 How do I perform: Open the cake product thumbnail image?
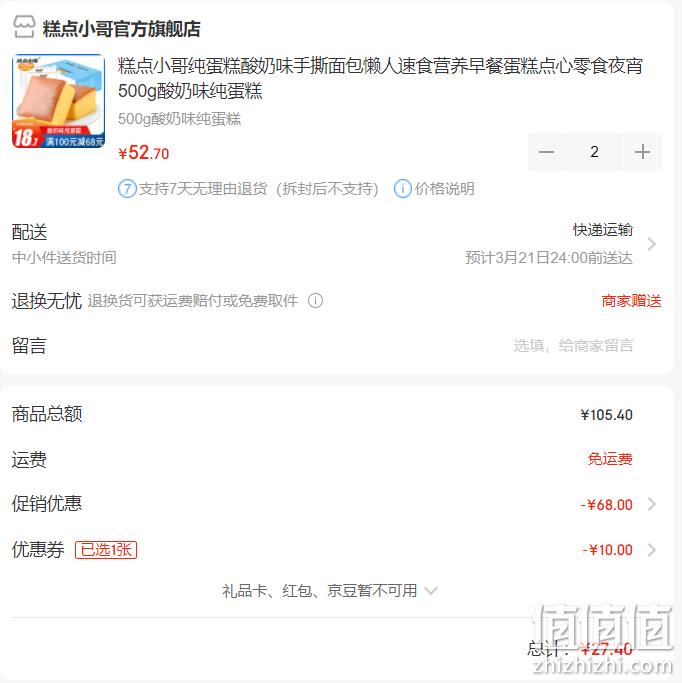58,101
